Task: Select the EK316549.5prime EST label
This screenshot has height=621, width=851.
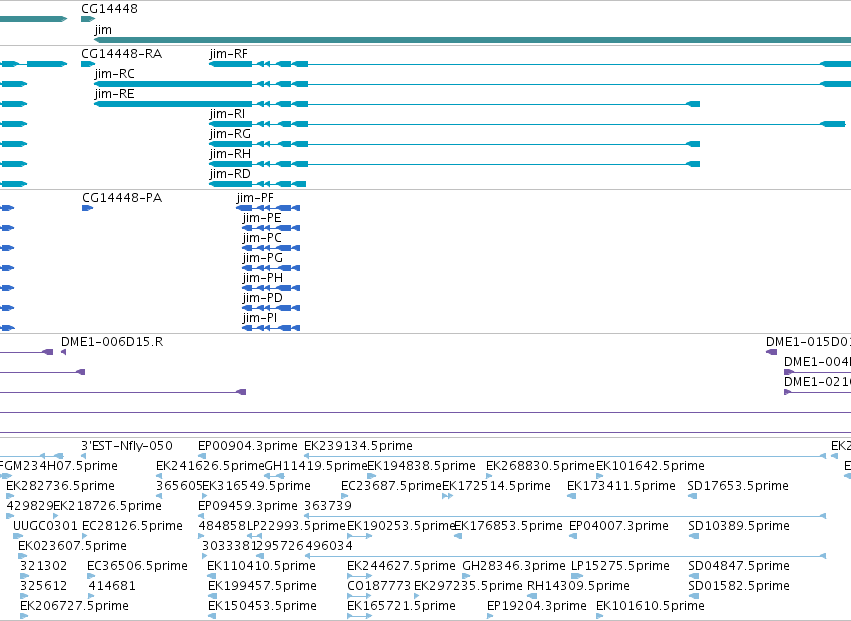Action: point(256,486)
